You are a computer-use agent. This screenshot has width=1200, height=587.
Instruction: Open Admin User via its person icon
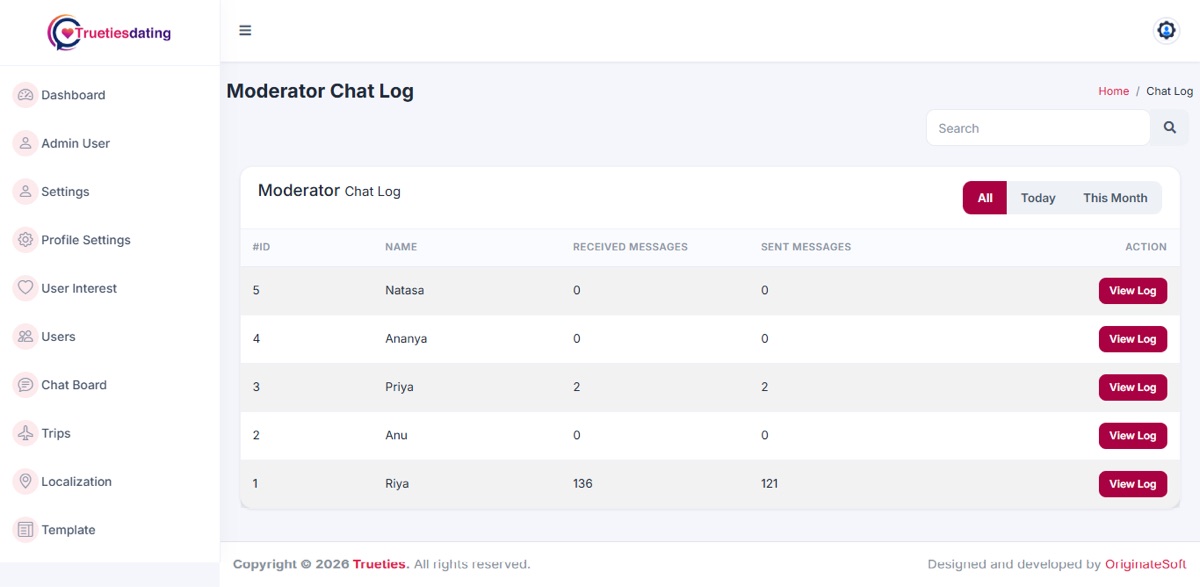(x=25, y=143)
